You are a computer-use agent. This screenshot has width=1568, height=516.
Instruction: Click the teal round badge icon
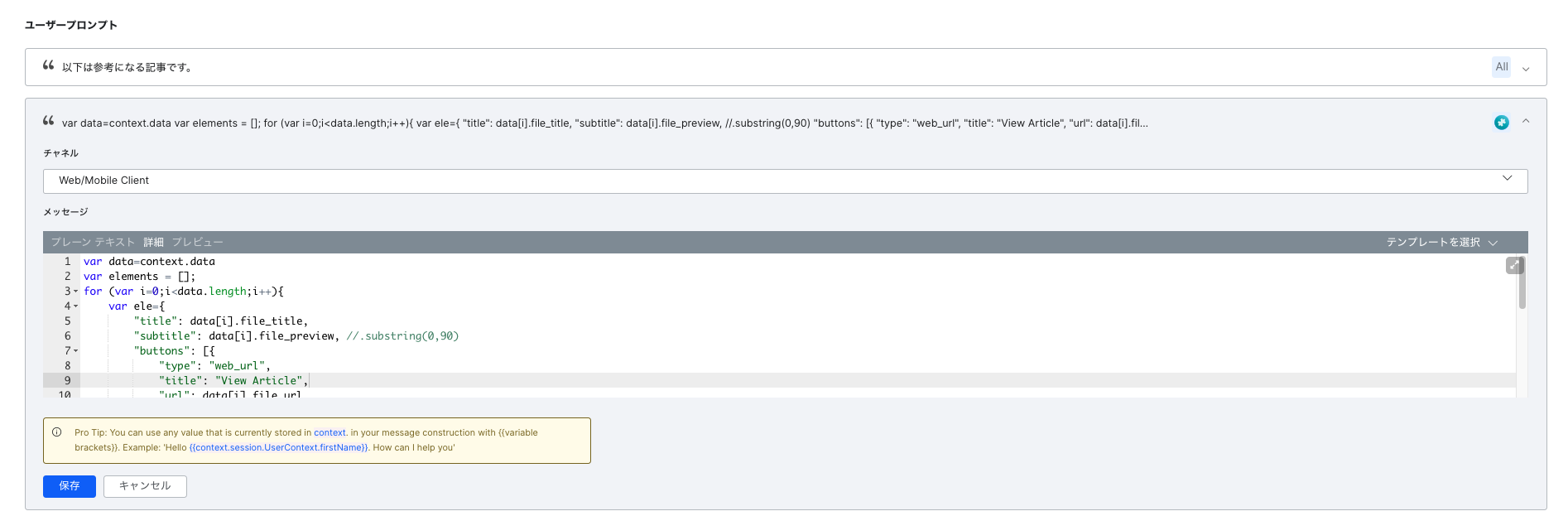[x=1501, y=123]
